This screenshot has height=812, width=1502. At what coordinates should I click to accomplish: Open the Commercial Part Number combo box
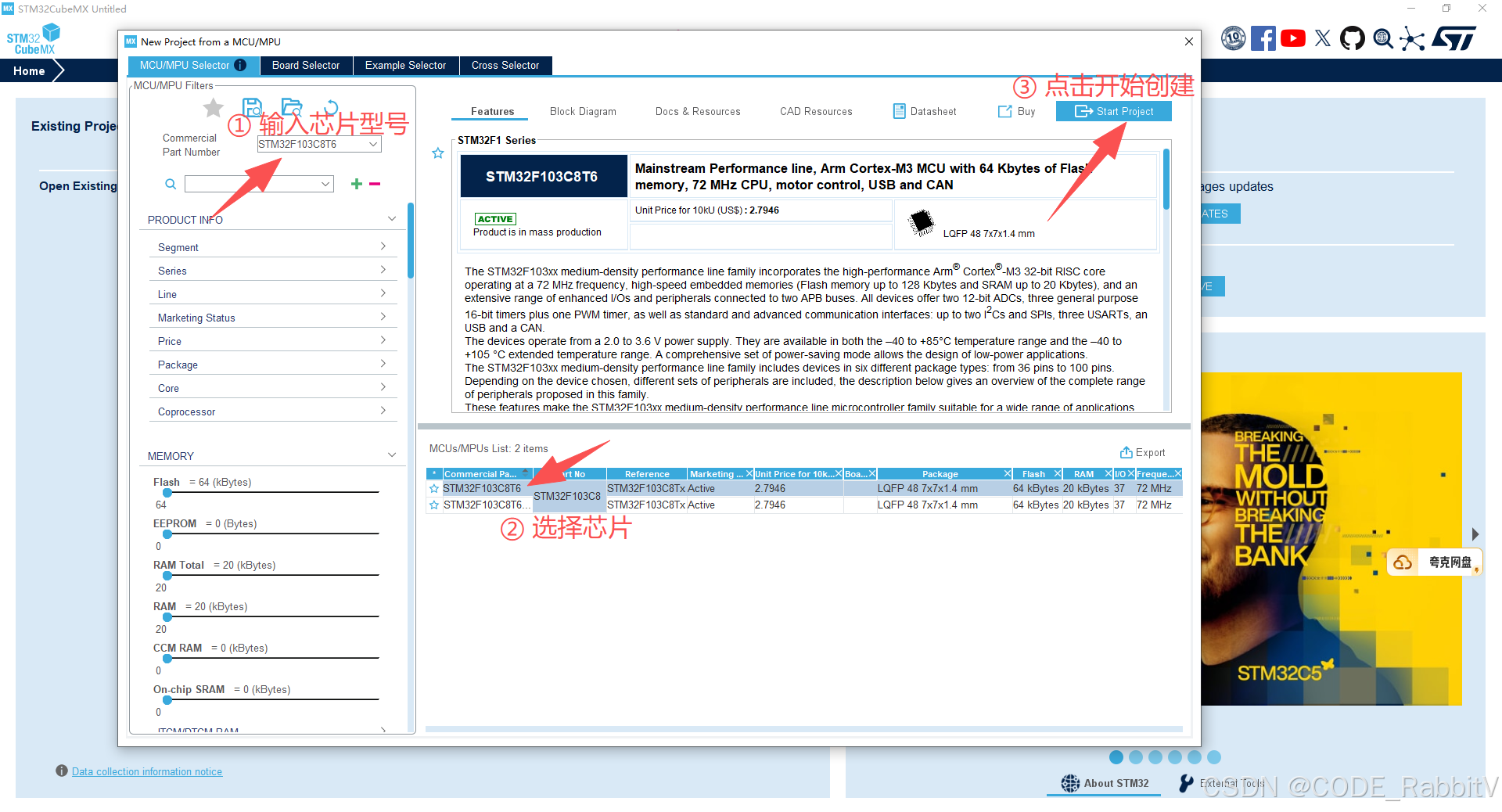(x=319, y=144)
